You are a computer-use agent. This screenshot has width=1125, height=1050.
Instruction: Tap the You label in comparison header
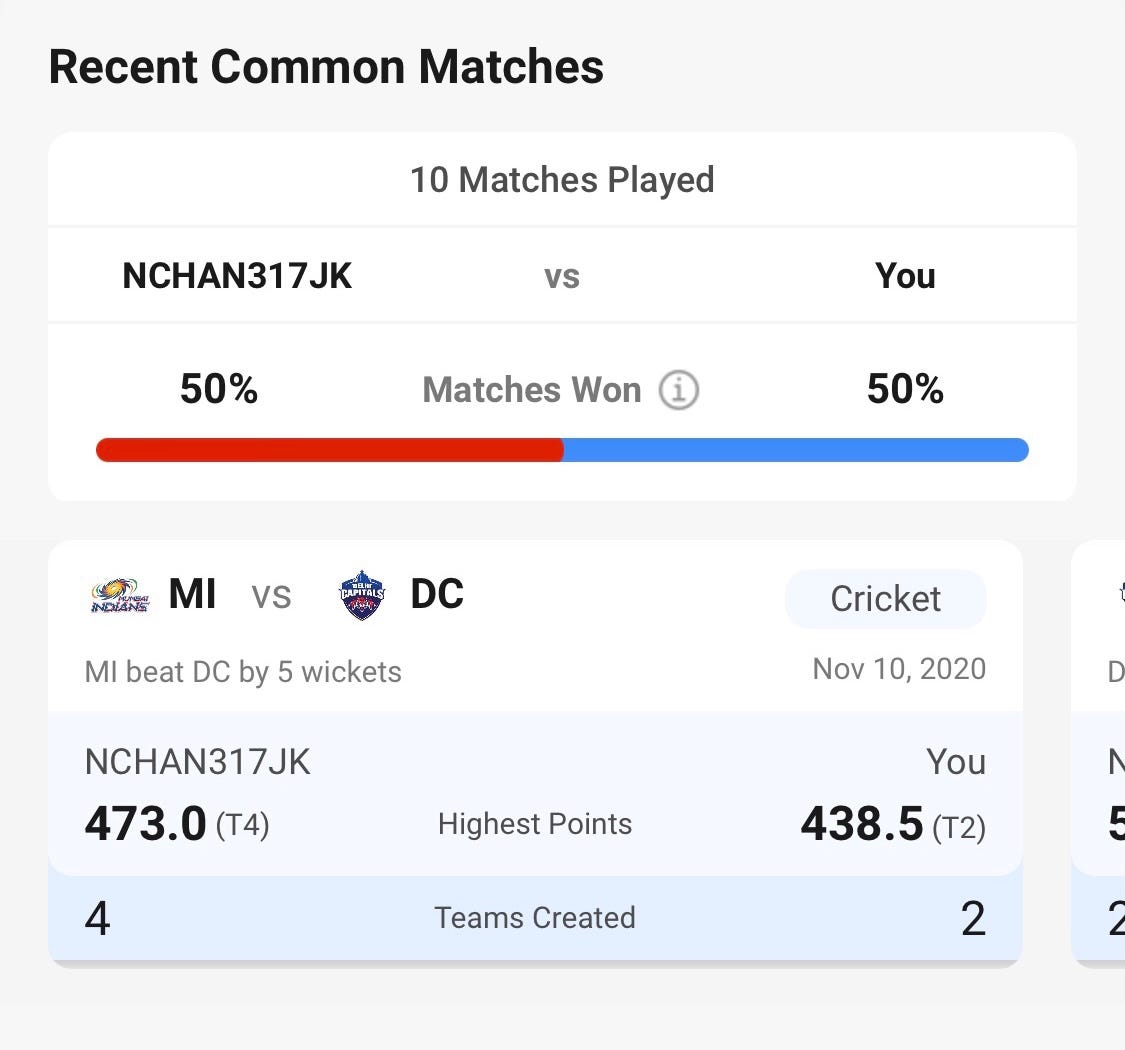905,276
